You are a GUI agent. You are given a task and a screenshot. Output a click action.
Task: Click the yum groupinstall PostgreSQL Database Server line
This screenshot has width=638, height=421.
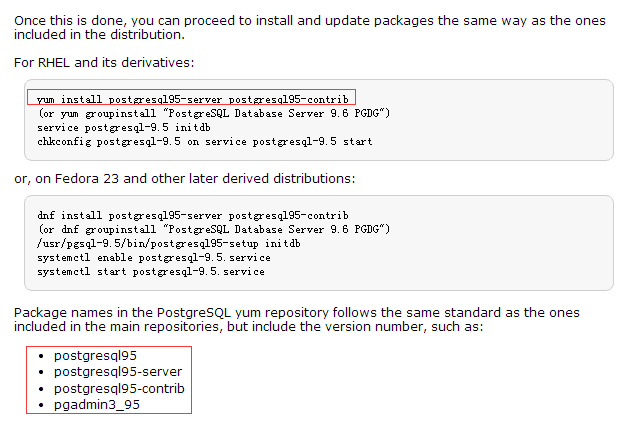214,114
